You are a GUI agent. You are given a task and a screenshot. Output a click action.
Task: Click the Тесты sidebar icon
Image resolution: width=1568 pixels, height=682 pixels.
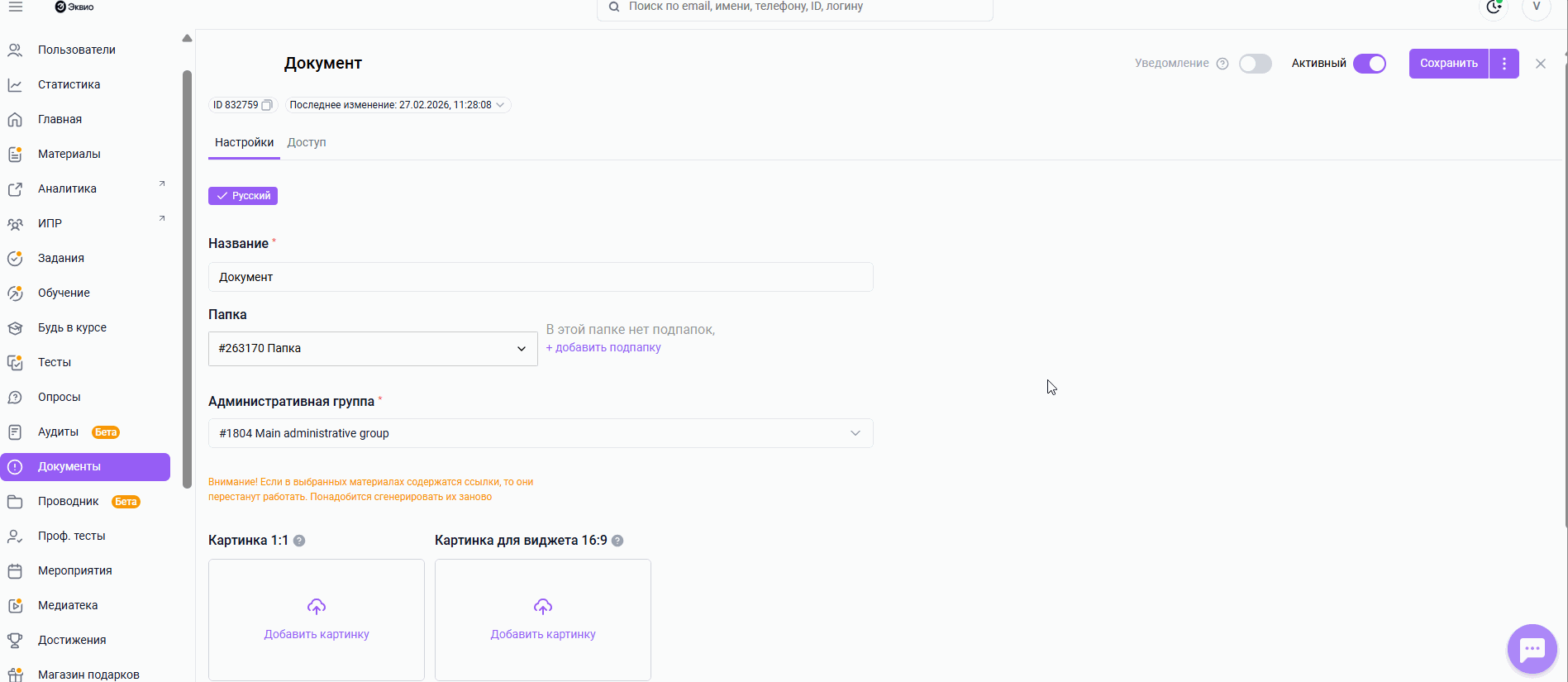coord(15,362)
